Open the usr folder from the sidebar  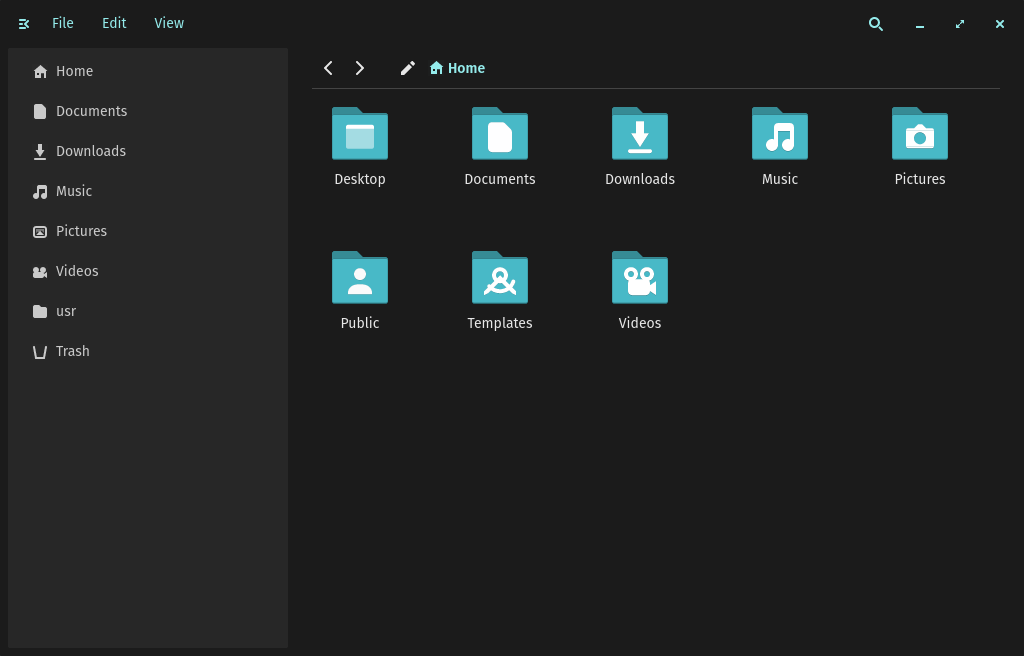click(66, 311)
